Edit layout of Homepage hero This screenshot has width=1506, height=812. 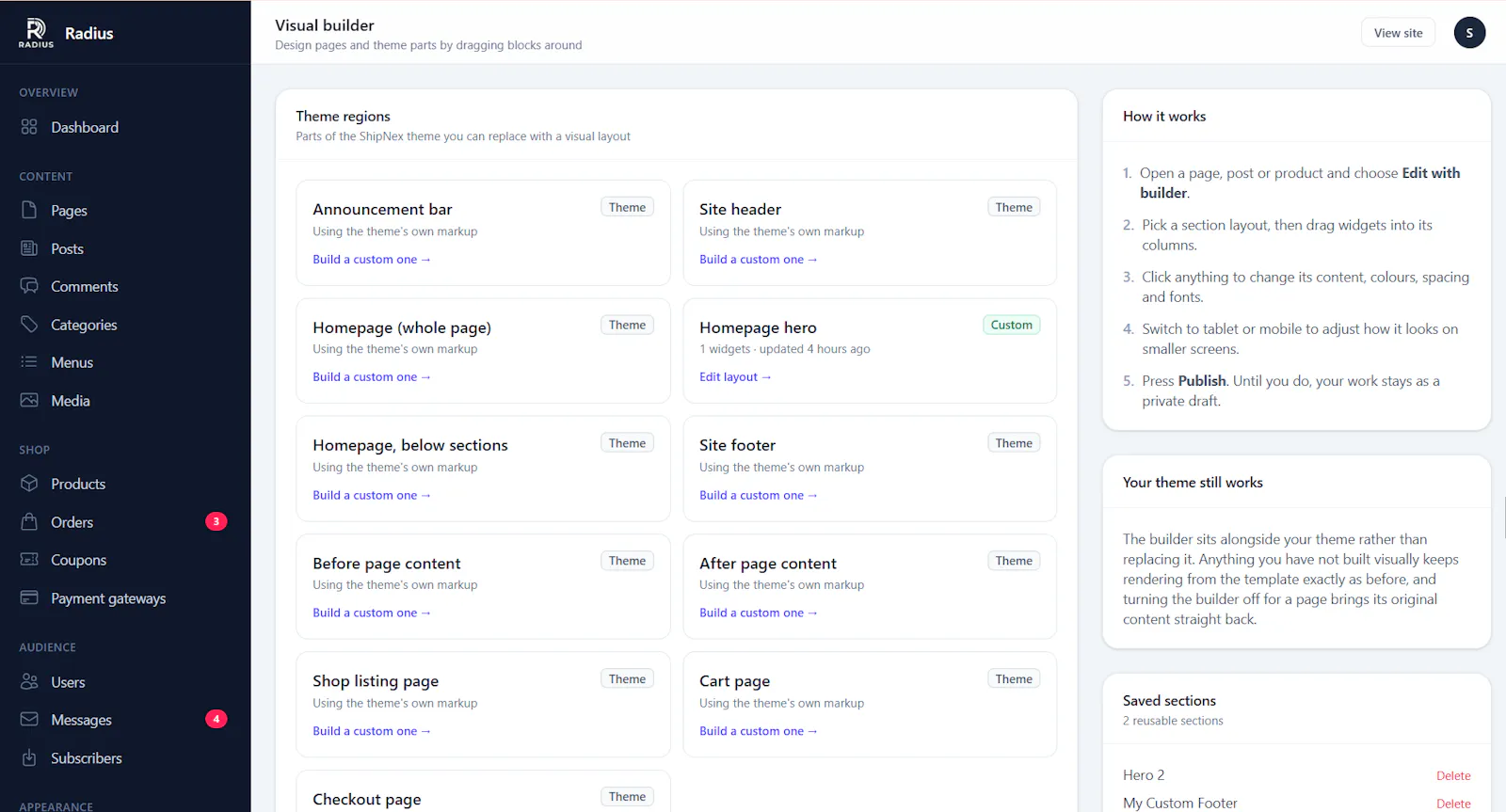pos(735,377)
